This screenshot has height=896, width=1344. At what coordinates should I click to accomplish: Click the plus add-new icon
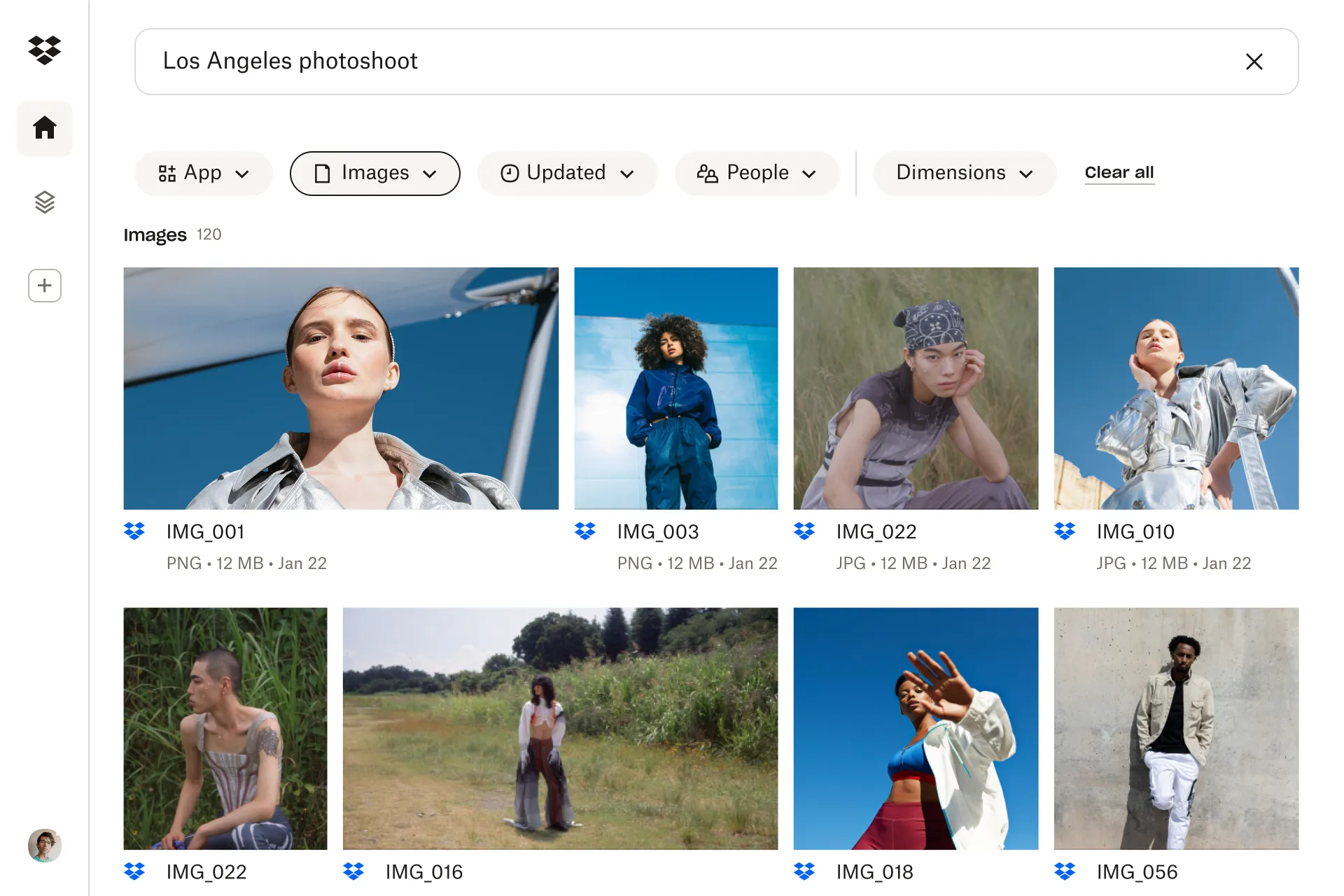pos(45,286)
